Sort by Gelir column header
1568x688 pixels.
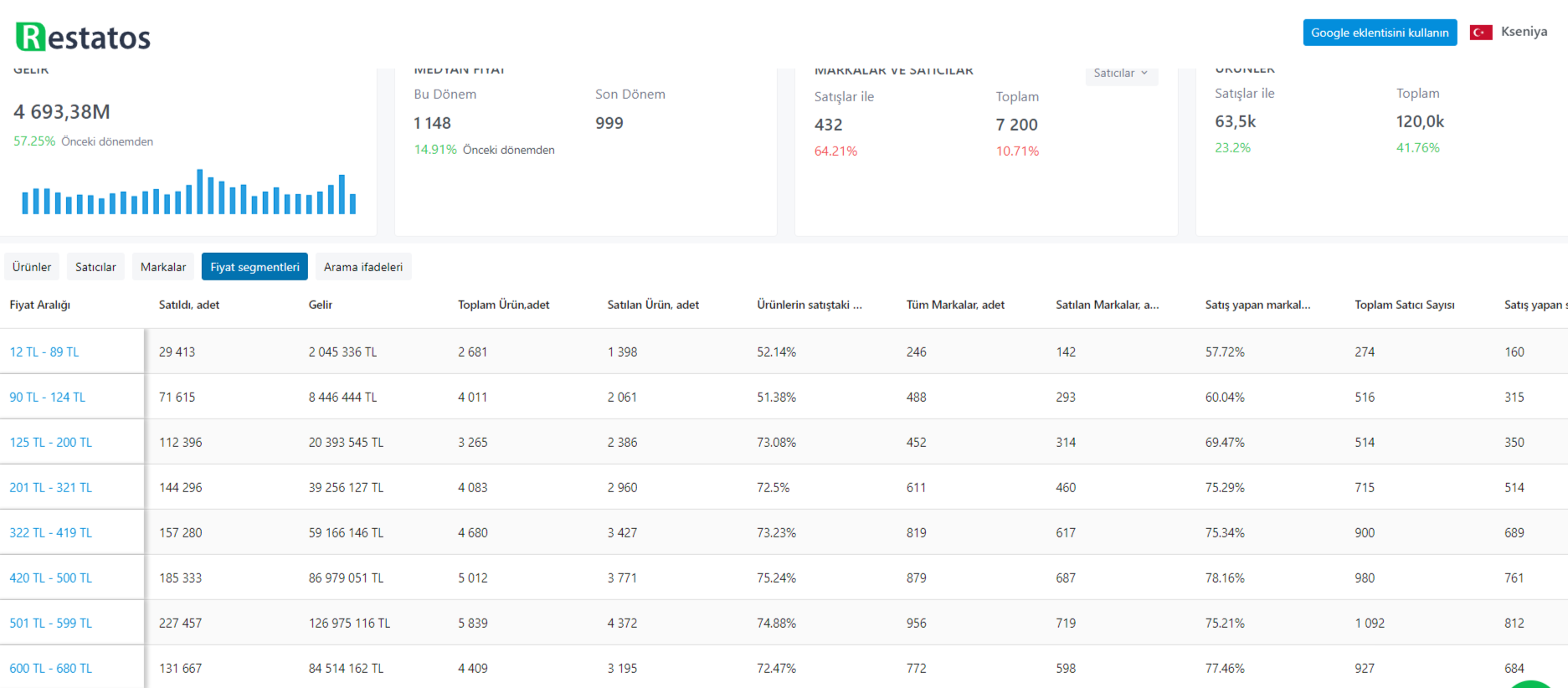321,305
